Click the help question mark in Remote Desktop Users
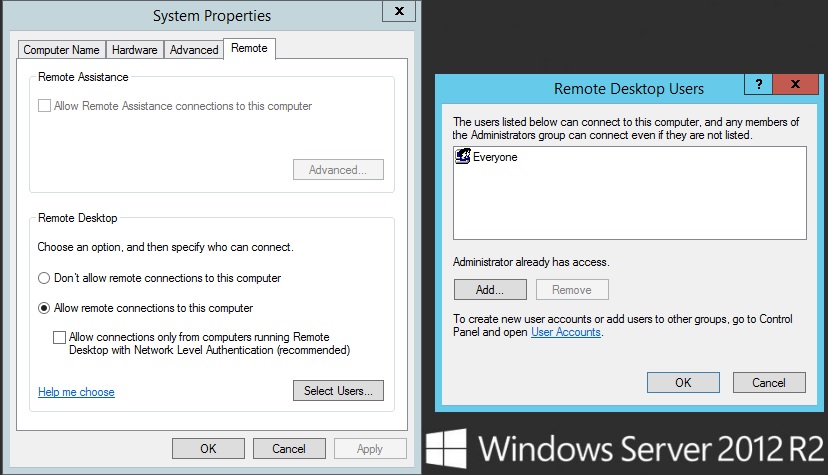Viewport: 828px width, 475px height. (758, 84)
